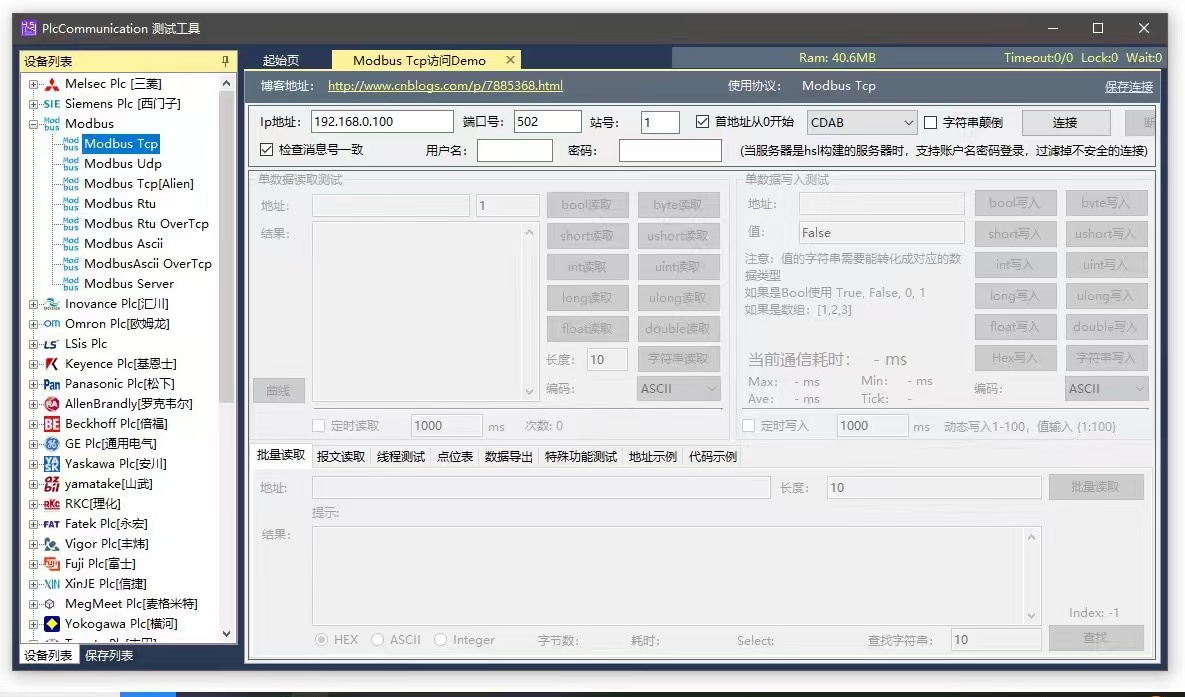The height and width of the screenshot is (697, 1185).
Task: Click the Beckhoff Plc brand icon
Action: (51, 423)
